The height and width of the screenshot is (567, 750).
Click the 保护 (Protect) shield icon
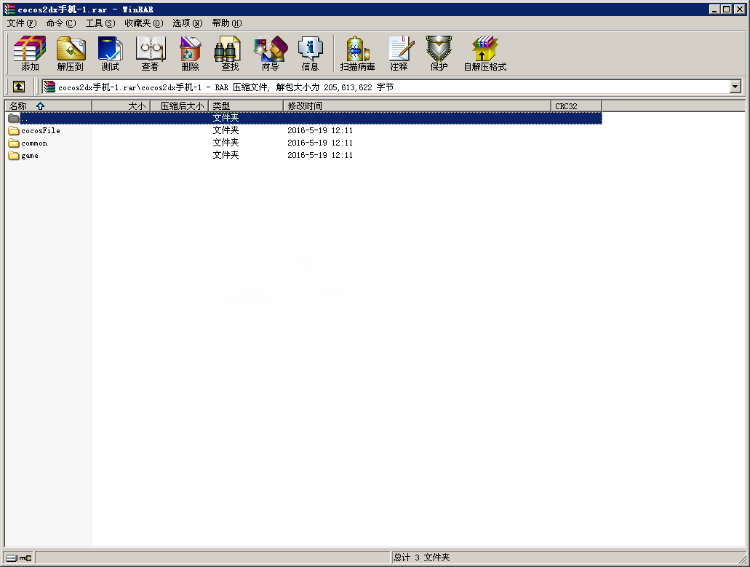click(439, 53)
